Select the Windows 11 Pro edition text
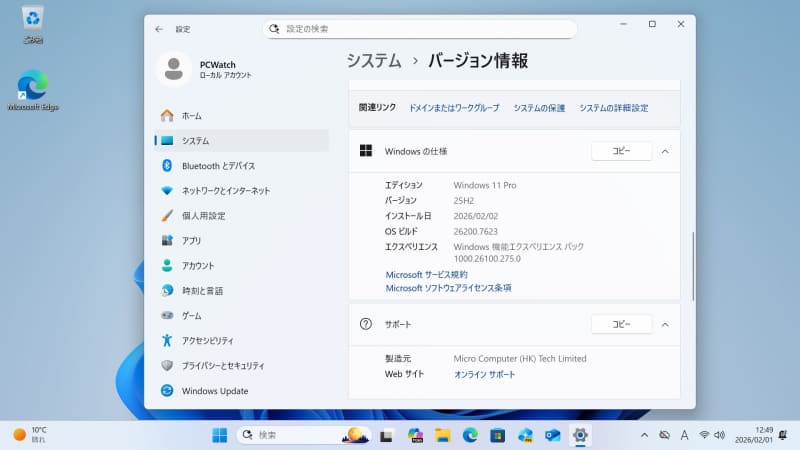 click(485, 185)
